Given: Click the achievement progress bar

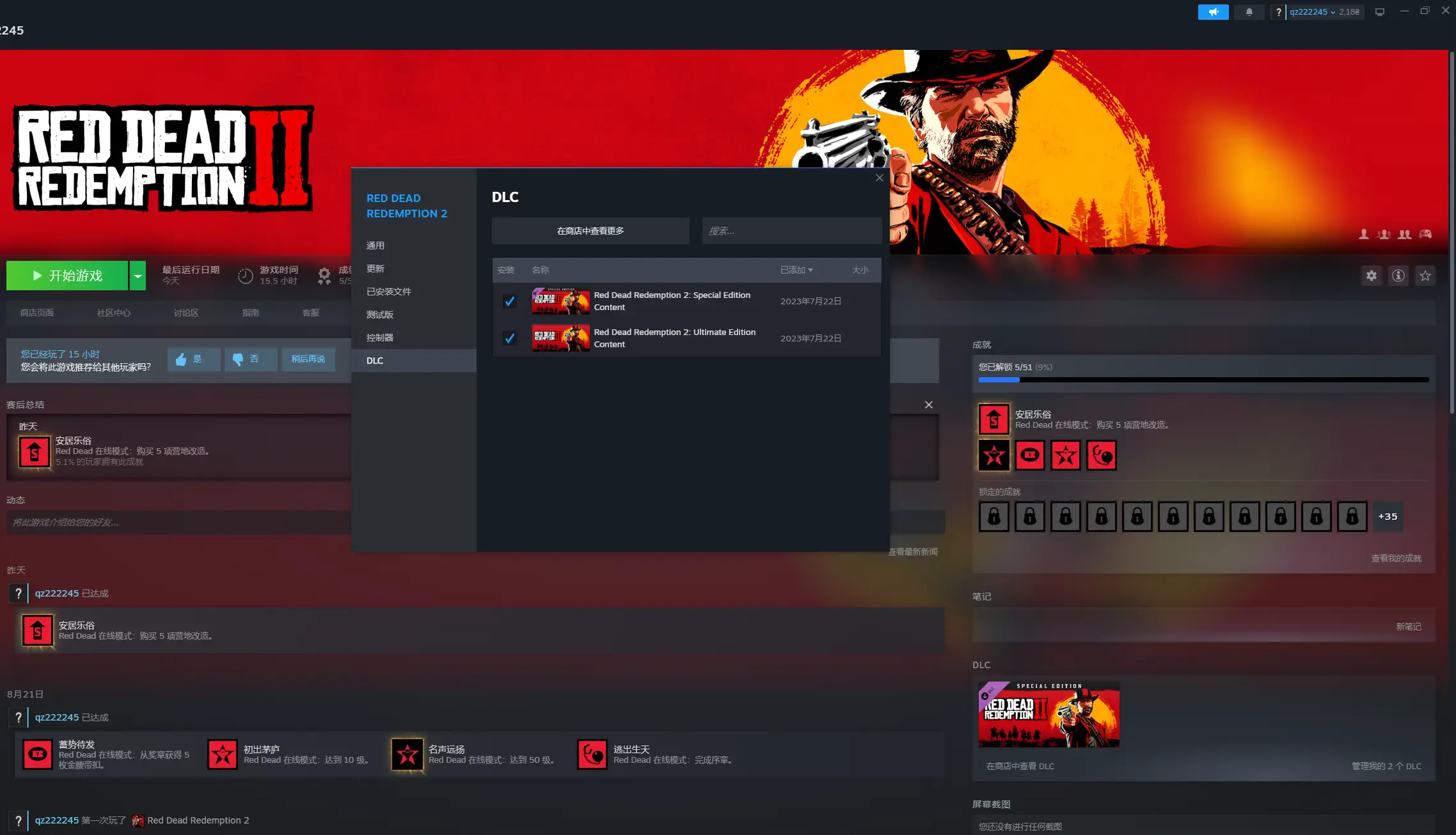Looking at the screenshot, I should coord(1203,380).
